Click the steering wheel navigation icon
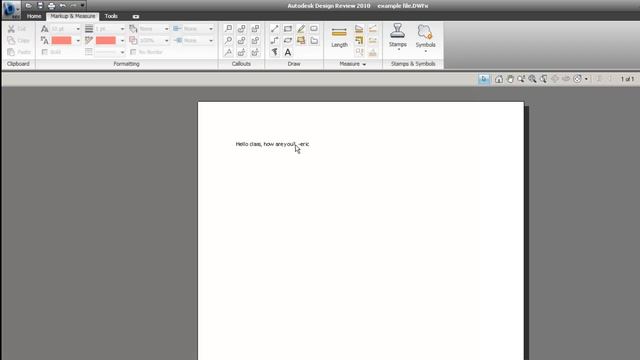This screenshot has width=640, height=360. pos(577,79)
